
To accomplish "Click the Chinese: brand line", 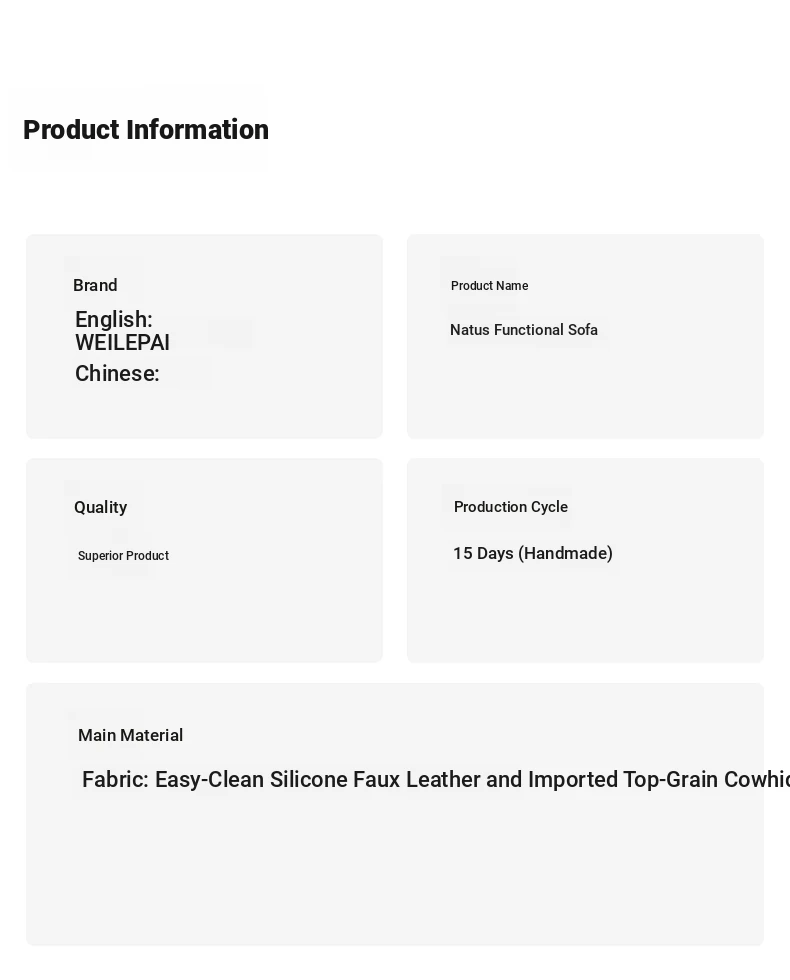I will pyautogui.click(x=118, y=373).
